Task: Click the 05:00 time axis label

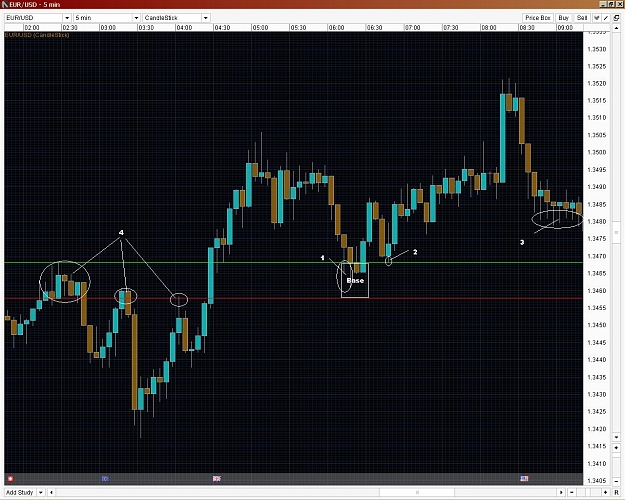Action: [260, 28]
